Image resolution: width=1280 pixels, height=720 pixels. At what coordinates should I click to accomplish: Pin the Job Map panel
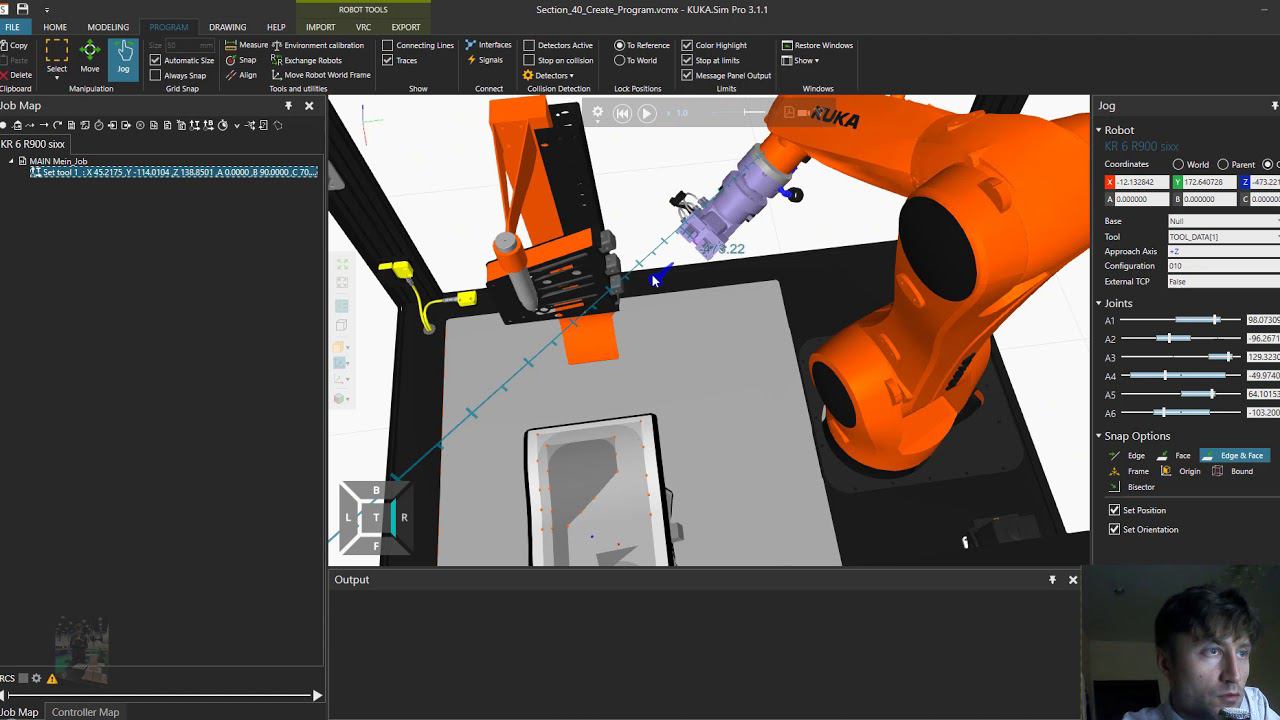289,105
